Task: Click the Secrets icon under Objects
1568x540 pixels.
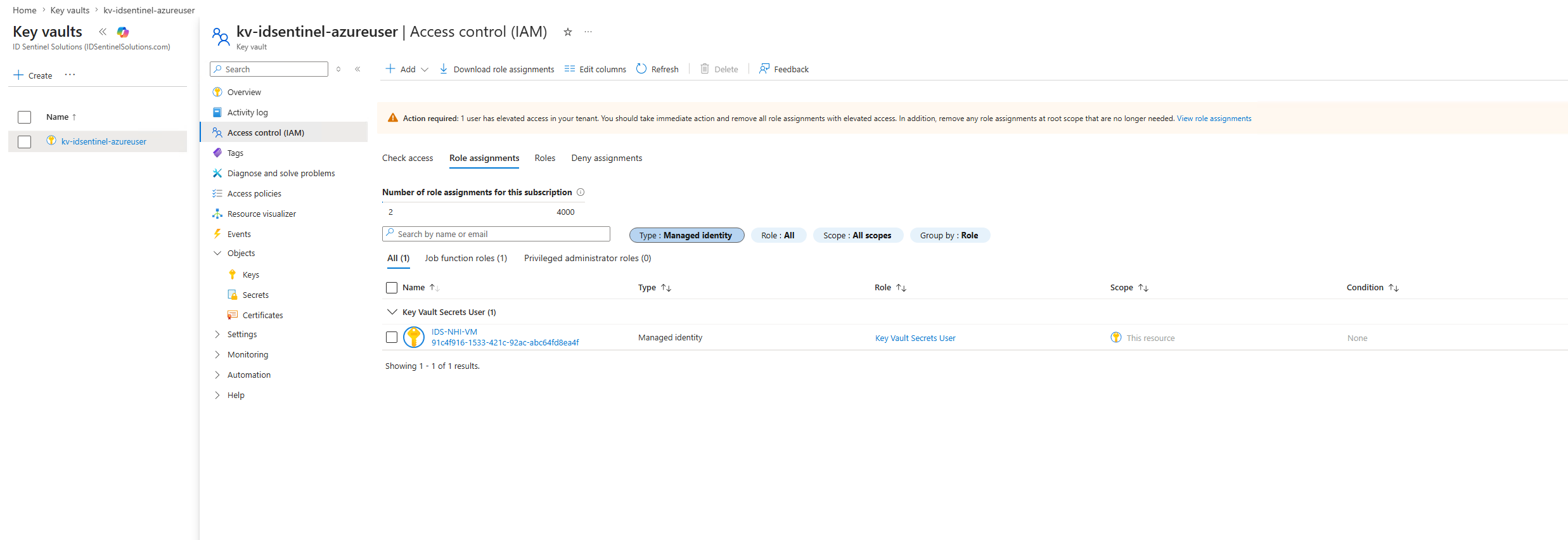Action: point(233,295)
